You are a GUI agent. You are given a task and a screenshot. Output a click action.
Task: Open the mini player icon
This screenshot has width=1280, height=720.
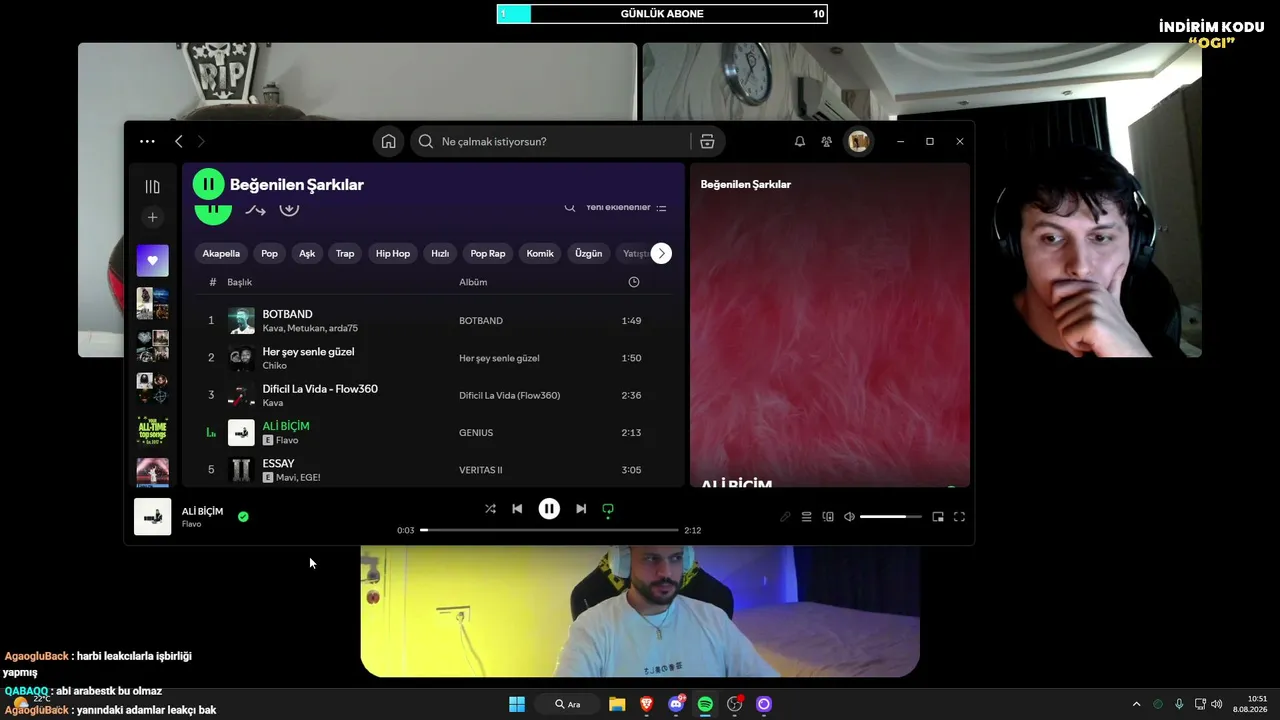tap(938, 517)
